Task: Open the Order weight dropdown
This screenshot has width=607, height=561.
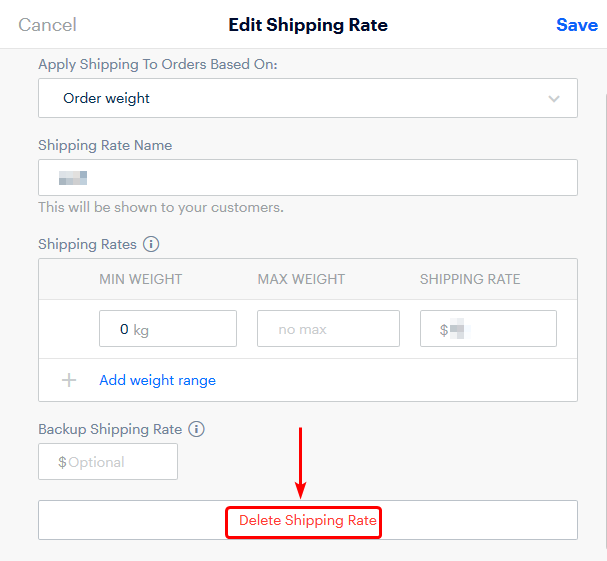Action: pos(308,98)
